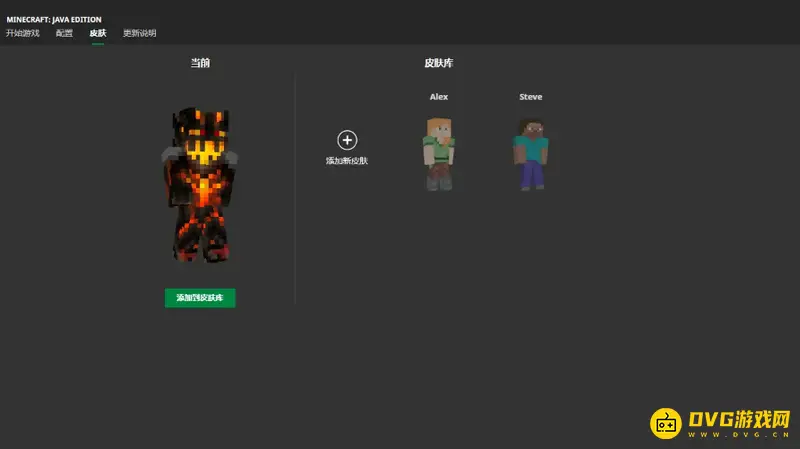Click the circled plus add-skin icon
The width and height of the screenshot is (800, 449).
347,141
